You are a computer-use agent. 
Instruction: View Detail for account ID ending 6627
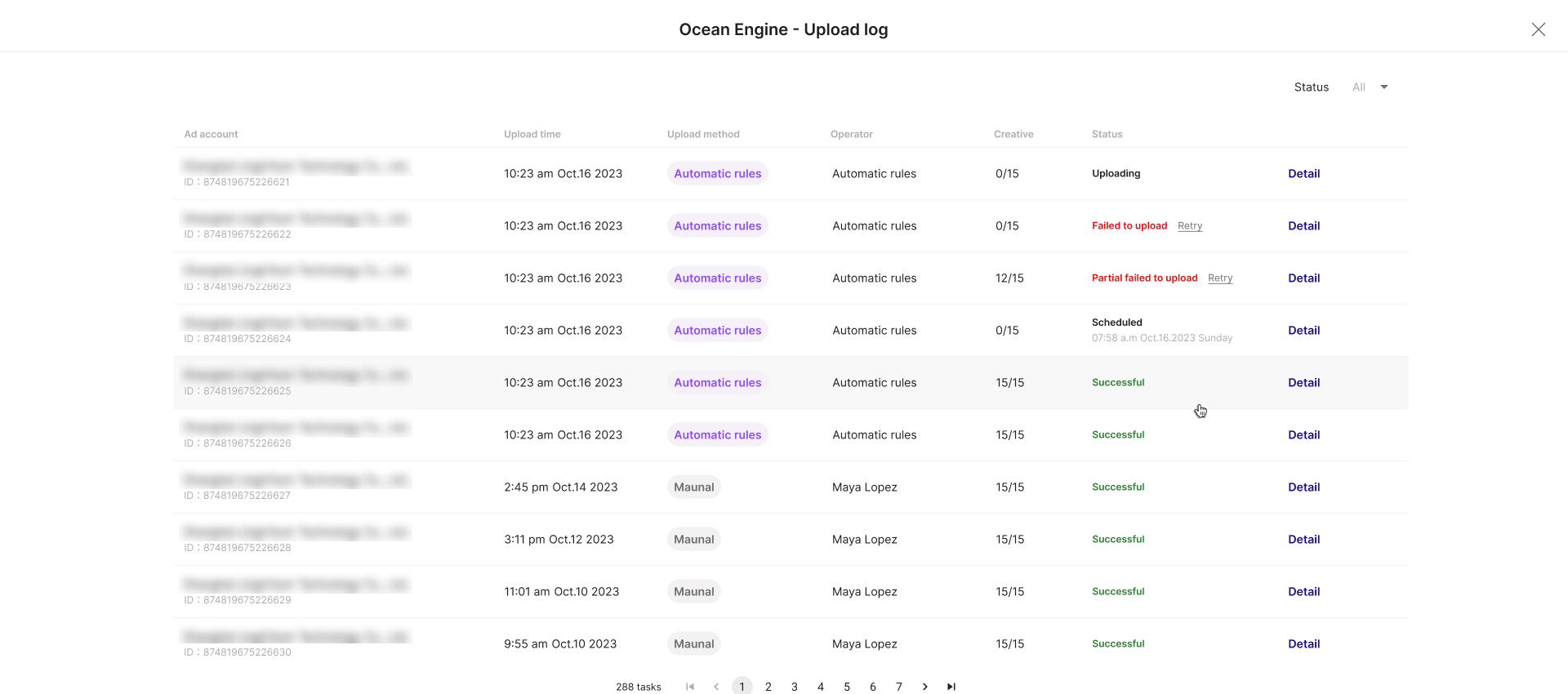coord(1303,487)
